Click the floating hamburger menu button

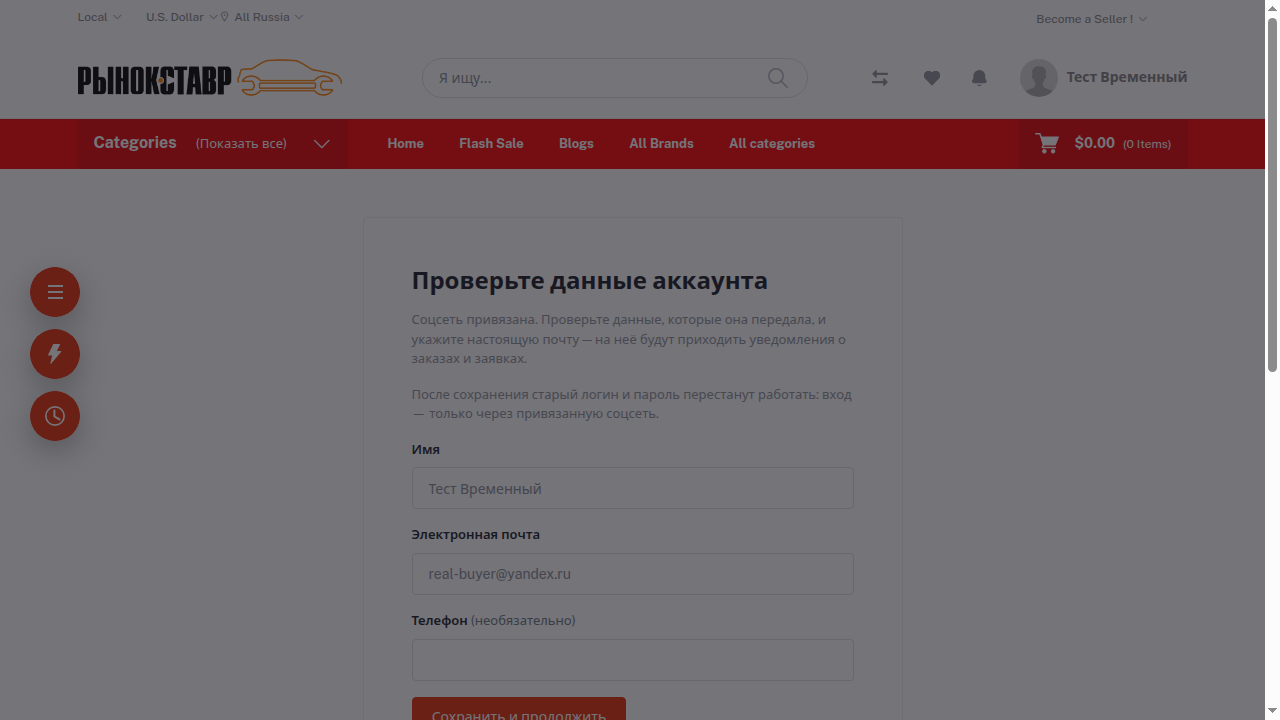point(55,292)
